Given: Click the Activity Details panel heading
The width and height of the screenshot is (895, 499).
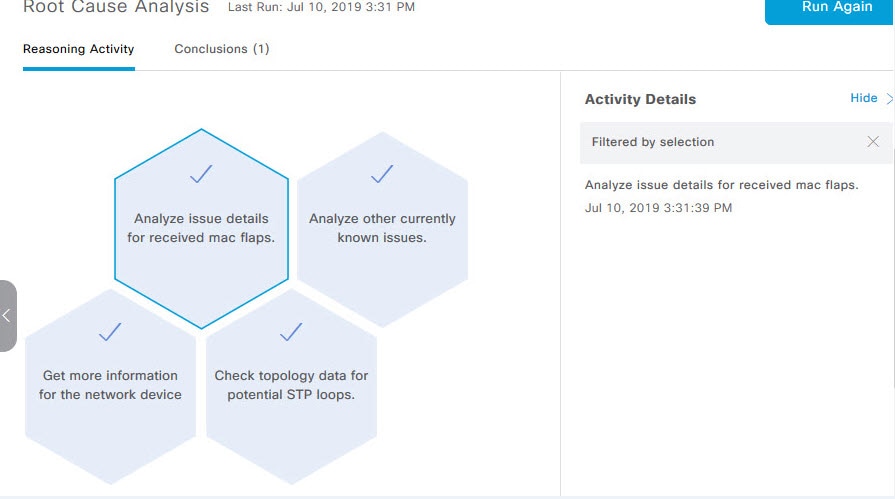Looking at the screenshot, I should pyautogui.click(x=640, y=99).
